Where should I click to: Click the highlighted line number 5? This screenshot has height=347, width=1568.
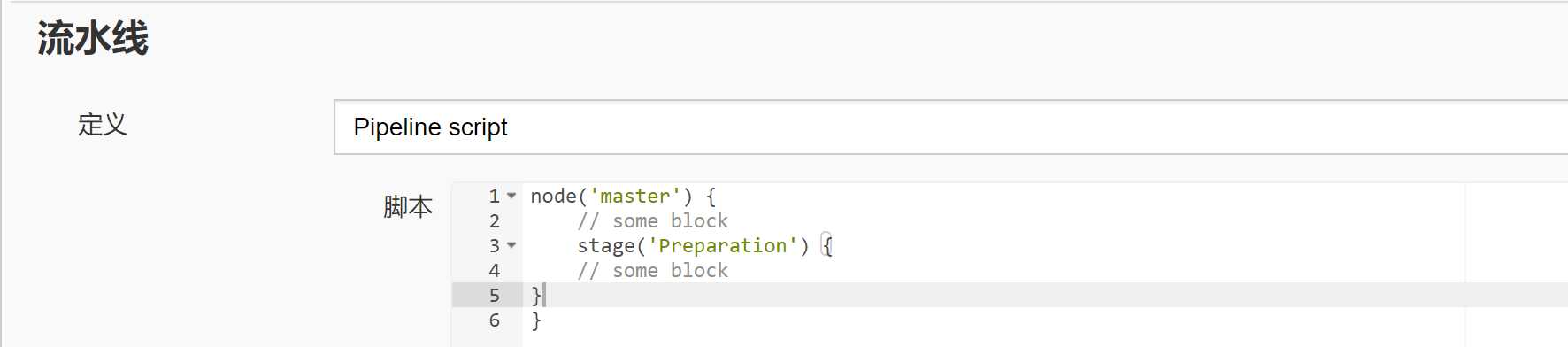pos(495,295)
